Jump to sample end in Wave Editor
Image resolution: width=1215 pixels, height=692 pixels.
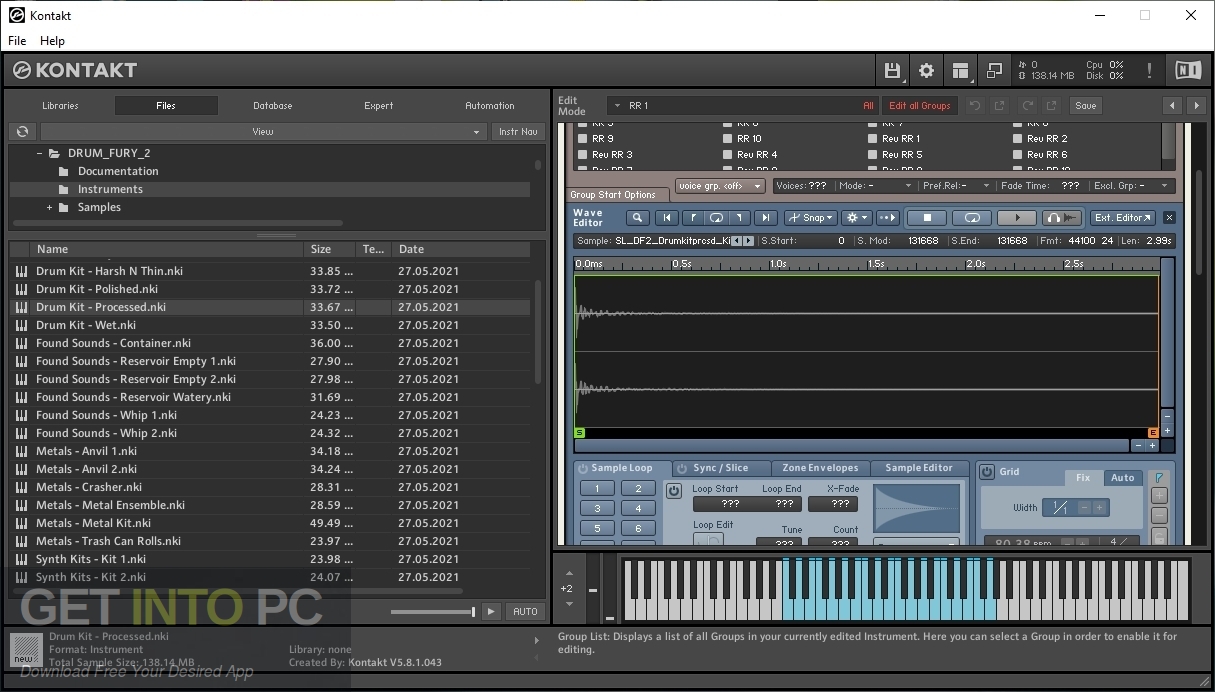[x=765, y=218]
